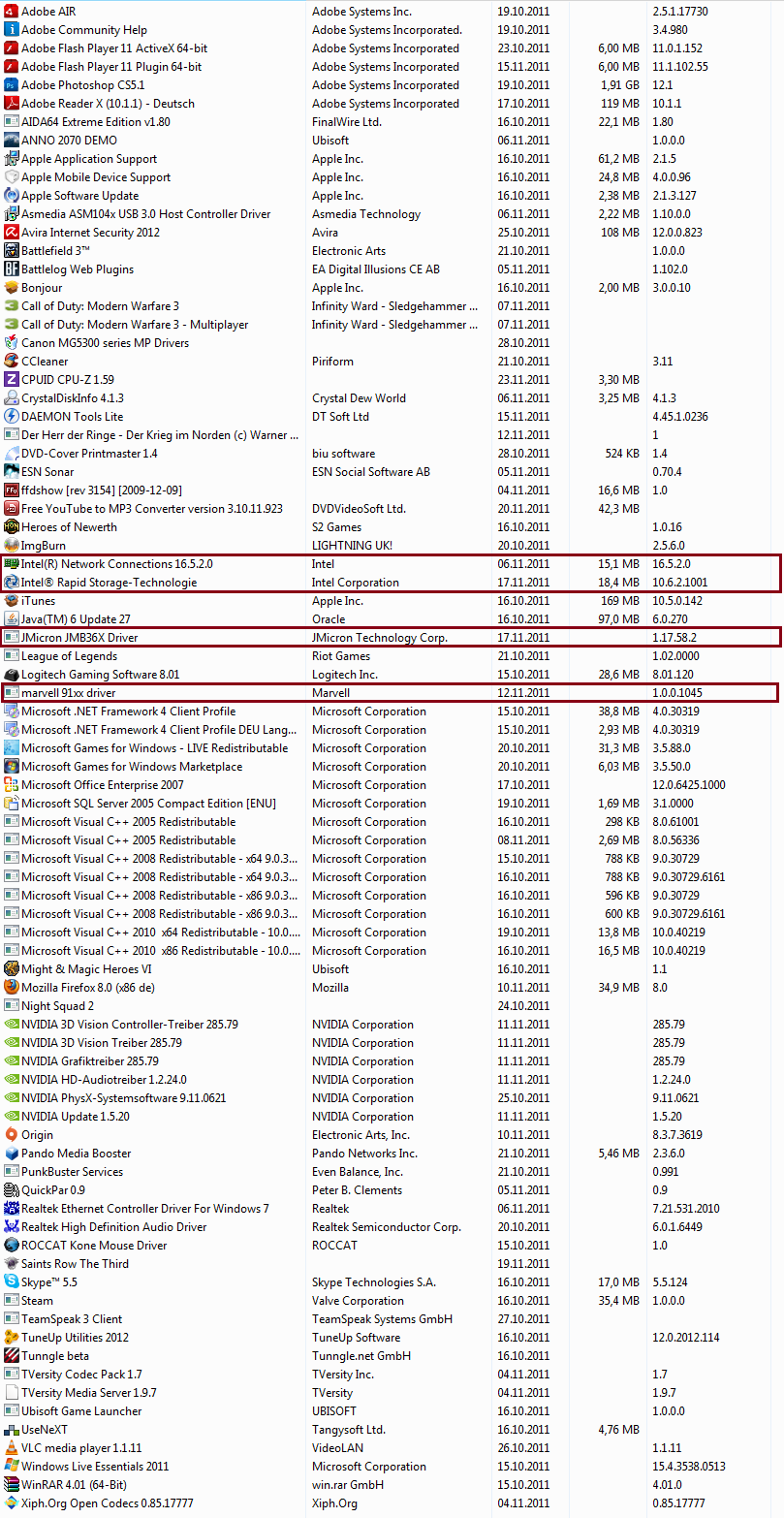Select the Bonjour icon
The height and width of the screenshot is (1518, 784).
[12, 288]
